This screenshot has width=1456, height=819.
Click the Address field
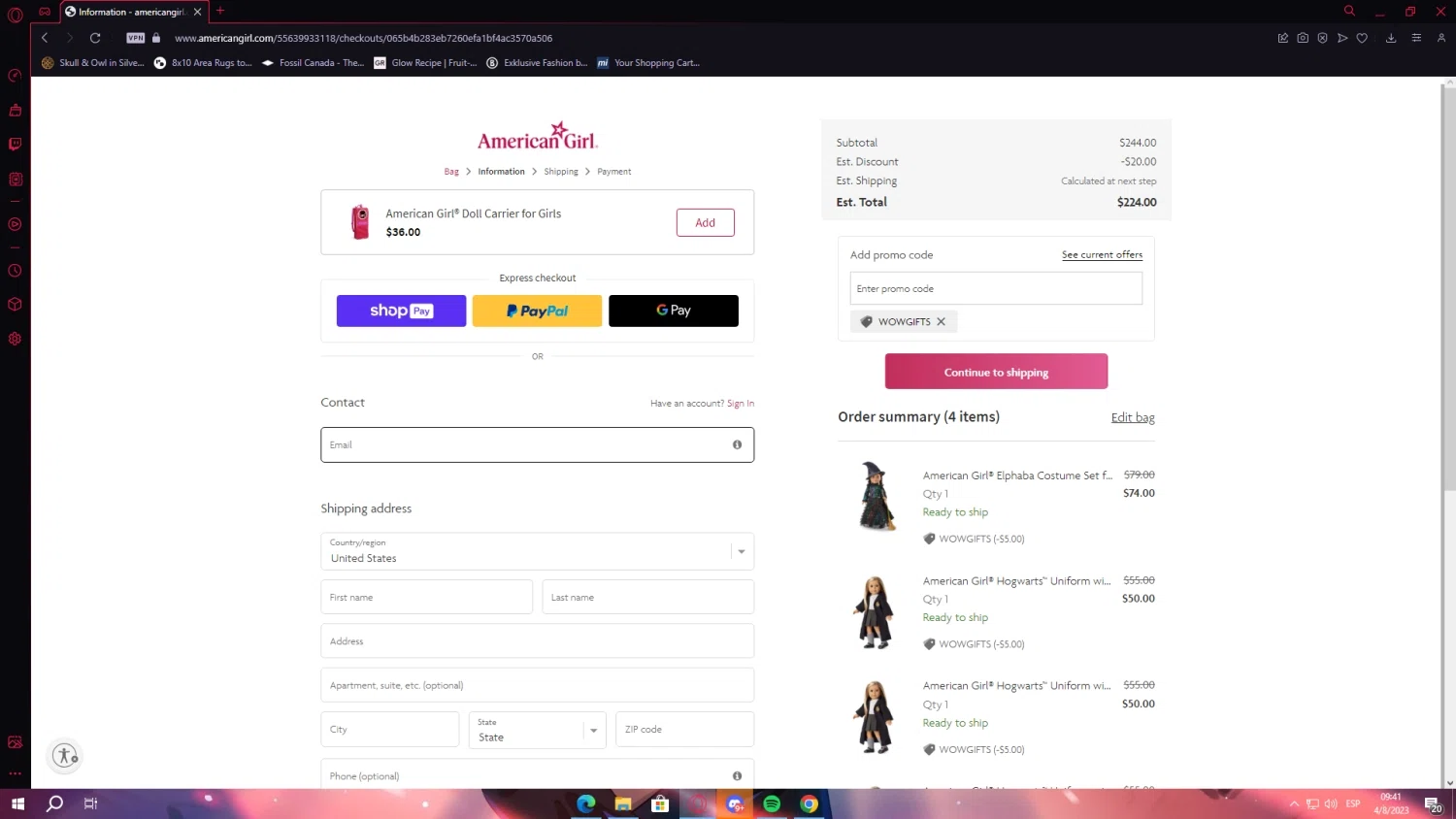click(537, 641)
